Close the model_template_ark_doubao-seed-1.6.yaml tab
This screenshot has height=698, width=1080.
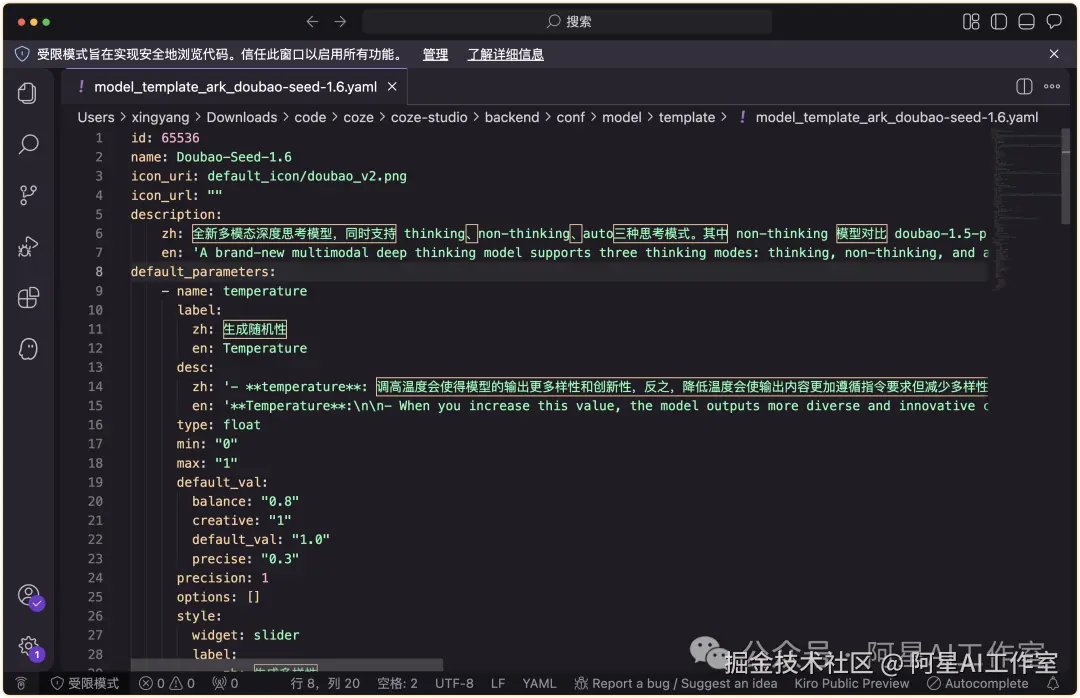click(392, 87)
